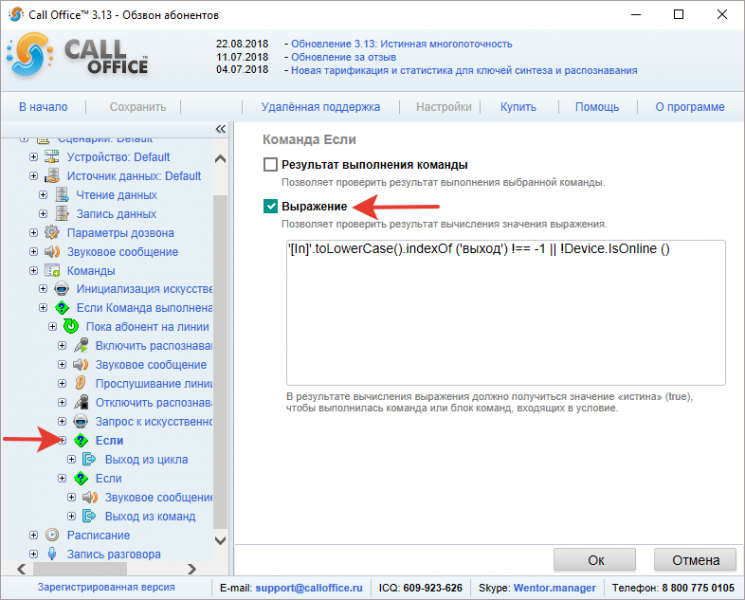This screenshot has height=600, width=745.
Task: Click the Запись данных icon
Action: click(x=62, y=214)
